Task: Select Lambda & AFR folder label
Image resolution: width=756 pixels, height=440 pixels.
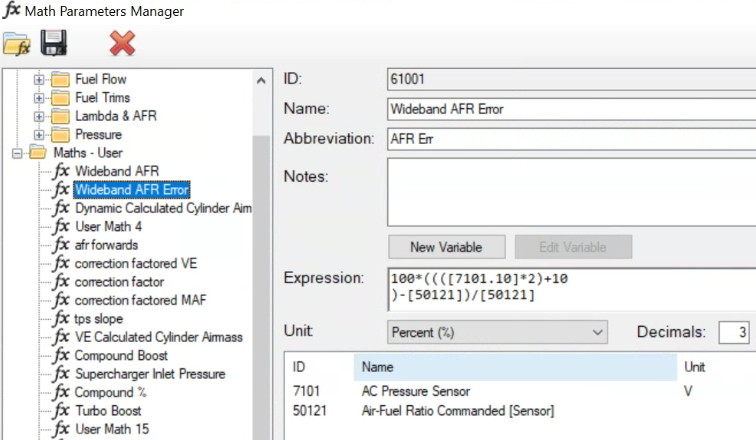Action: tap(116, 116)
